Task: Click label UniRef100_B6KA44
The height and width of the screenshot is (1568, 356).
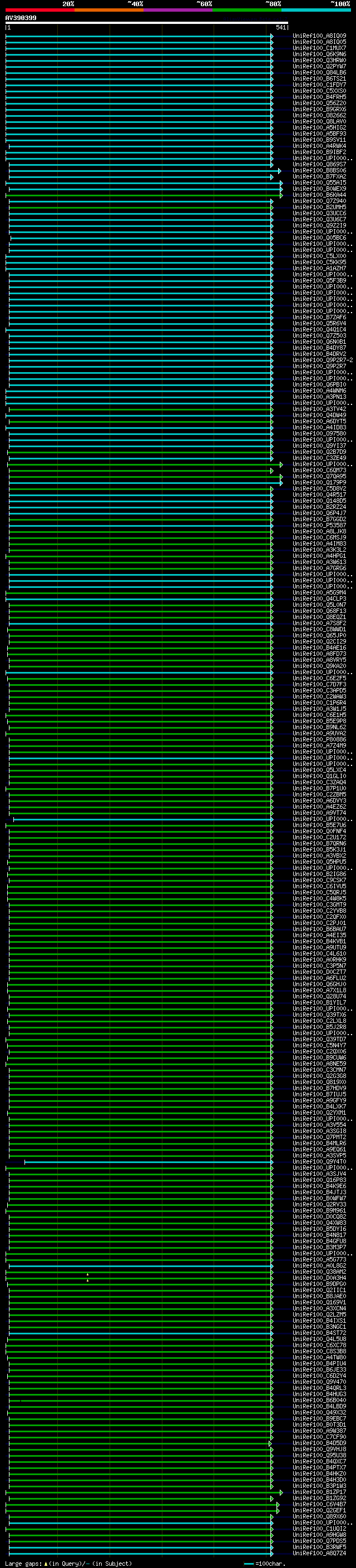Action: tap(319, 195)
